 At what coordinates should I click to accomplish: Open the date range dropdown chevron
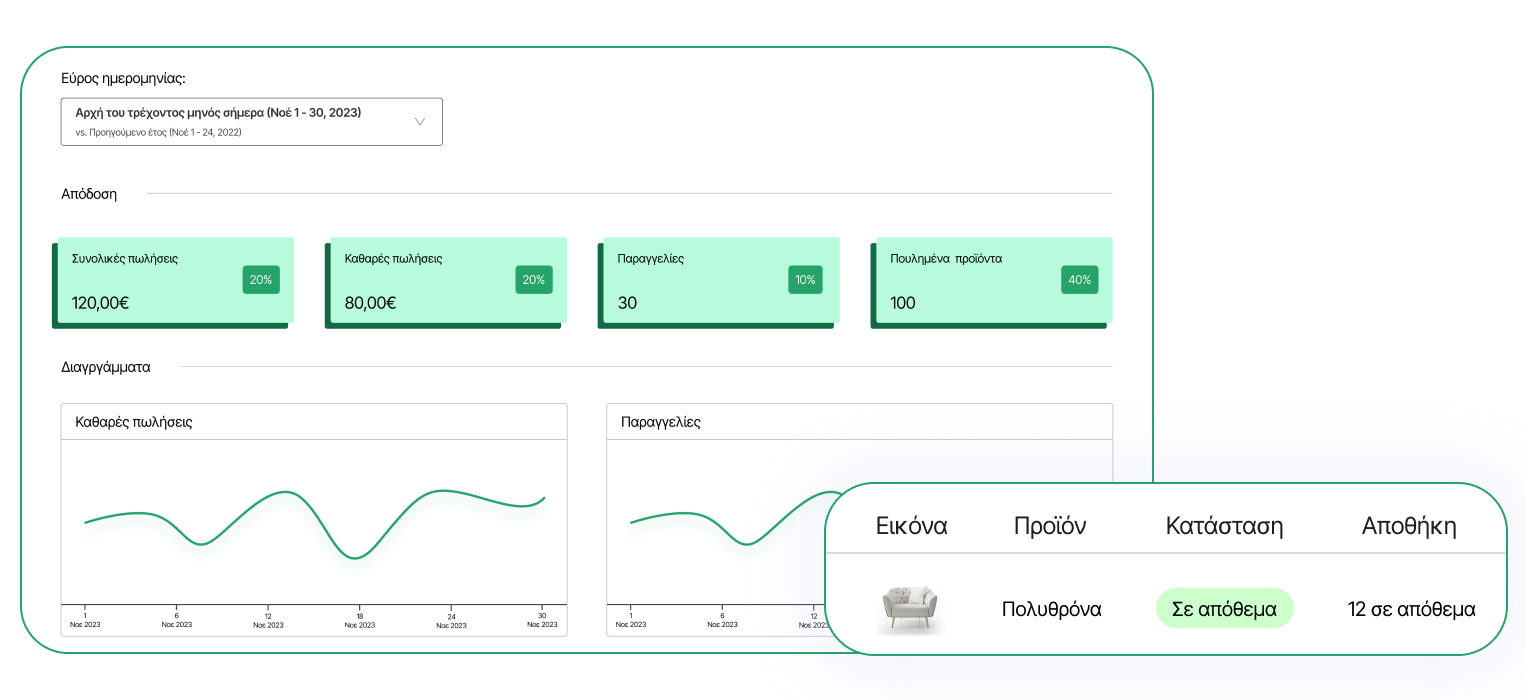[x=420, y=122]
